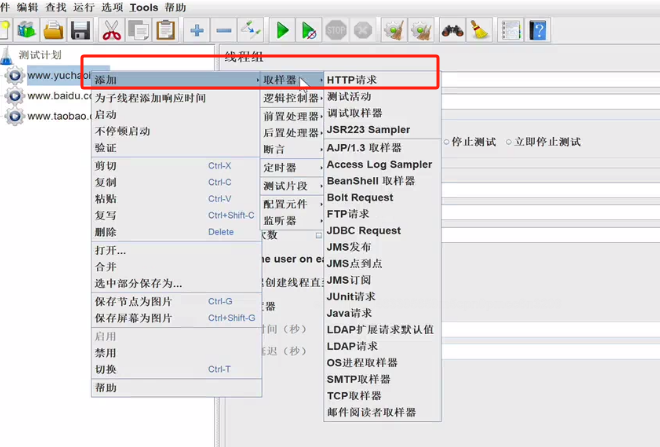Click 禁用 in context menu

[176, 353]
